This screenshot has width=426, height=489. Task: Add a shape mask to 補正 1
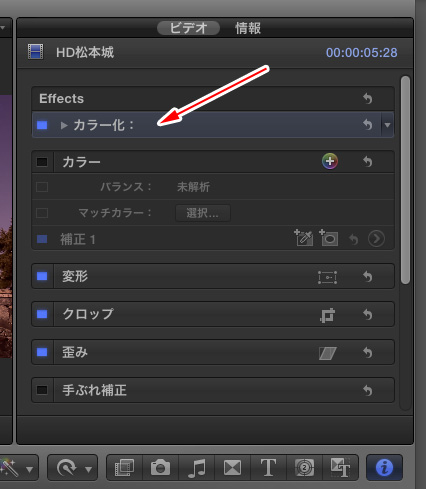[328, 238]
